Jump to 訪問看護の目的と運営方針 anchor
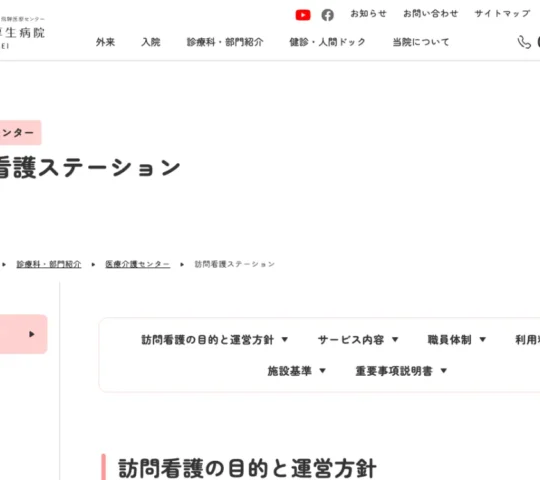Screen dimensions: 540x480 click(x=214, y=340)
